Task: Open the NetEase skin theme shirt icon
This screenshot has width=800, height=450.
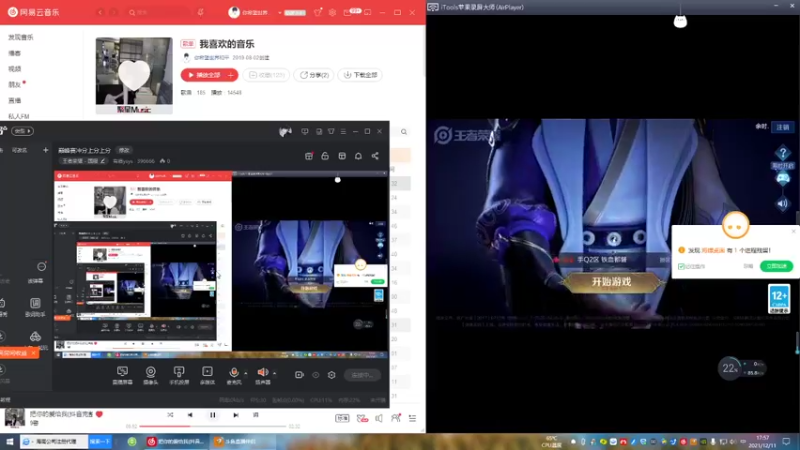Action: point(317,12)
